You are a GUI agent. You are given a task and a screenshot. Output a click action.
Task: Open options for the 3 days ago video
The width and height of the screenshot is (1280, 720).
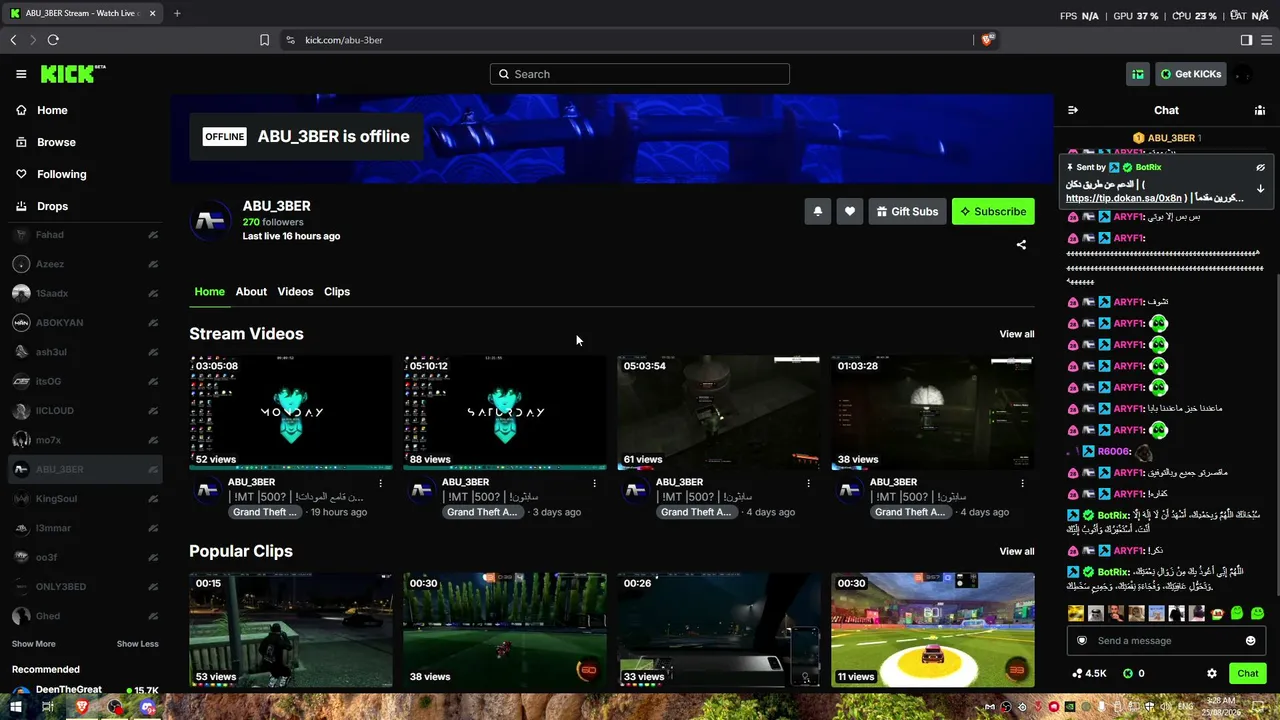click(x=595, y=483)
